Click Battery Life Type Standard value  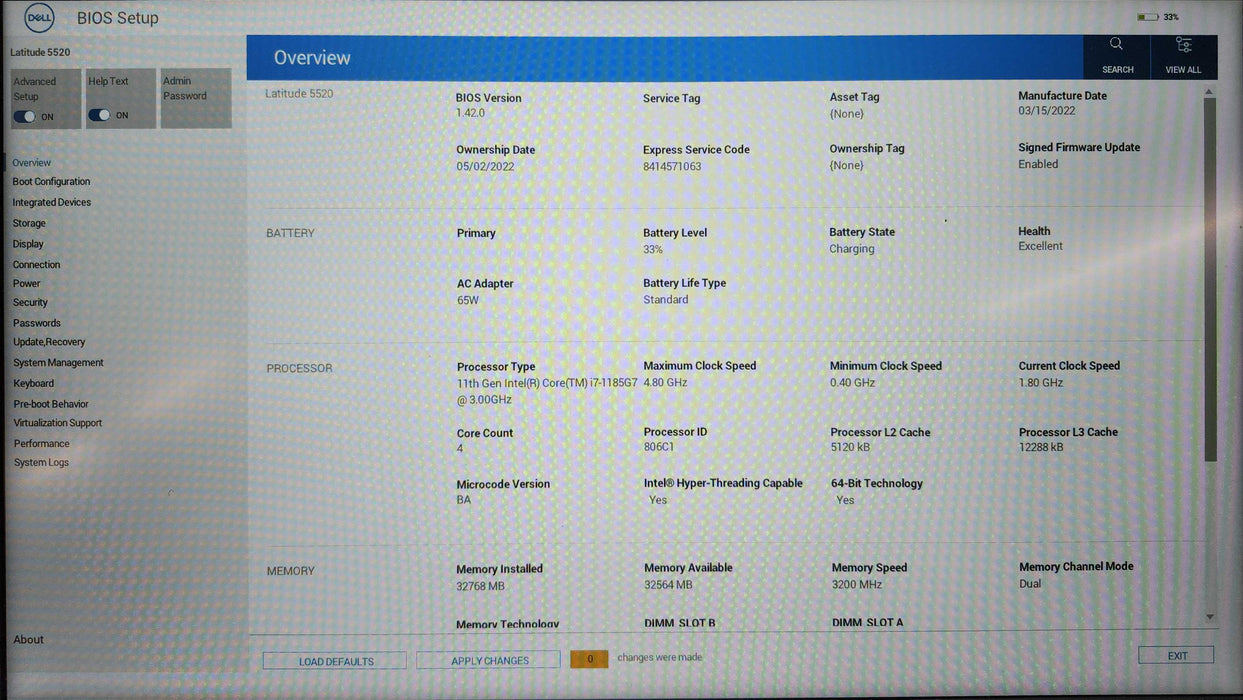pyautogui.click(x=666, y=300)
